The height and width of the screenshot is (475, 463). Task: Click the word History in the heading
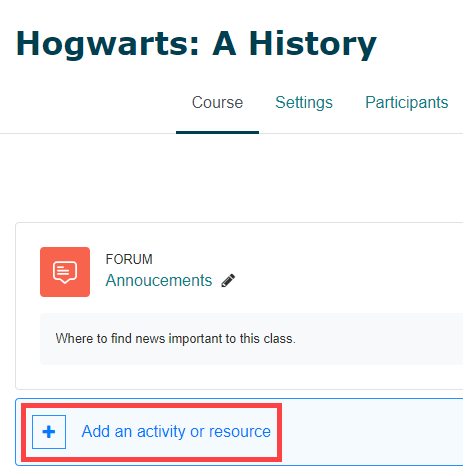(313, 44)
